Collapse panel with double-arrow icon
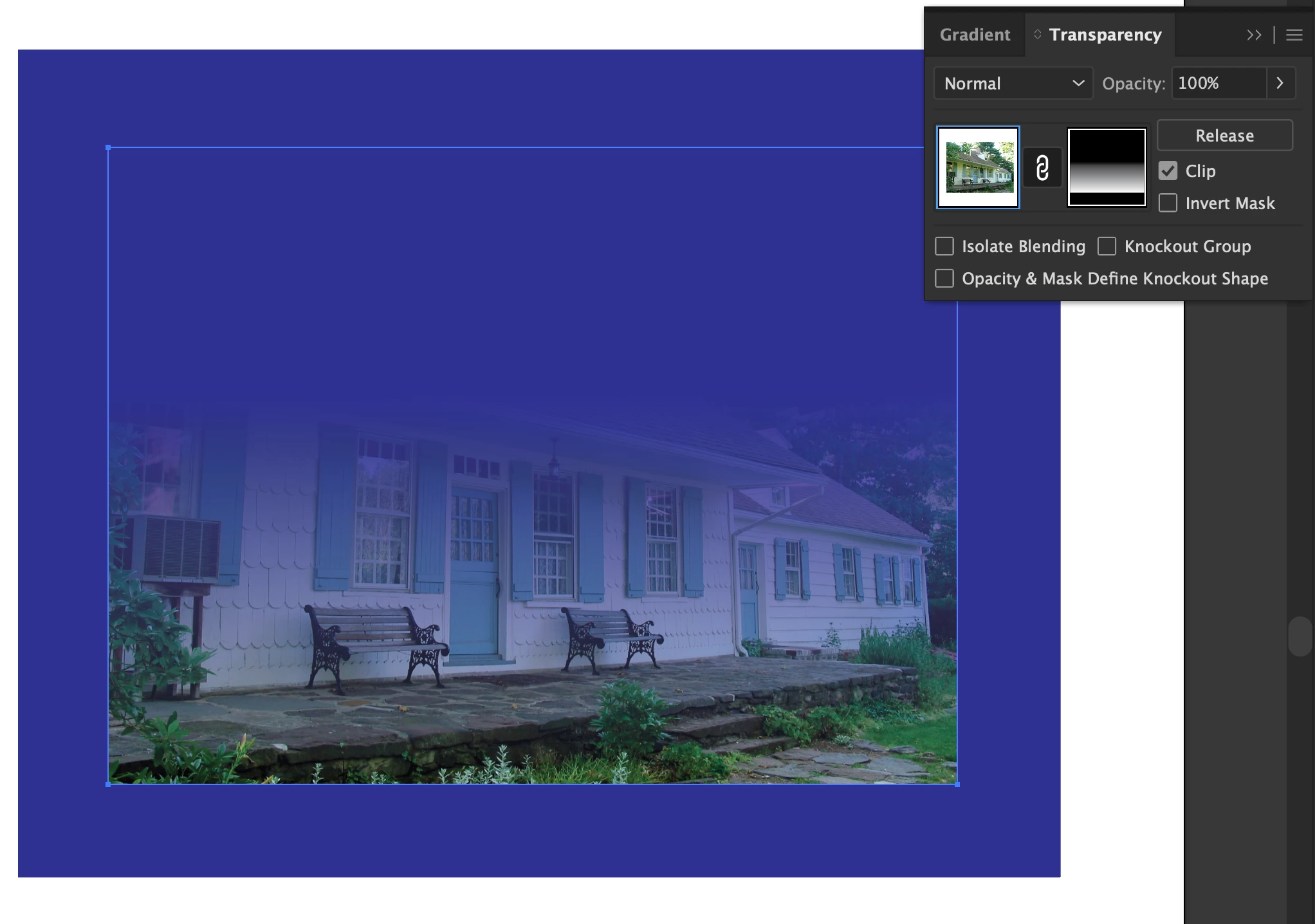The image size is (1315, 924). 1253,35
